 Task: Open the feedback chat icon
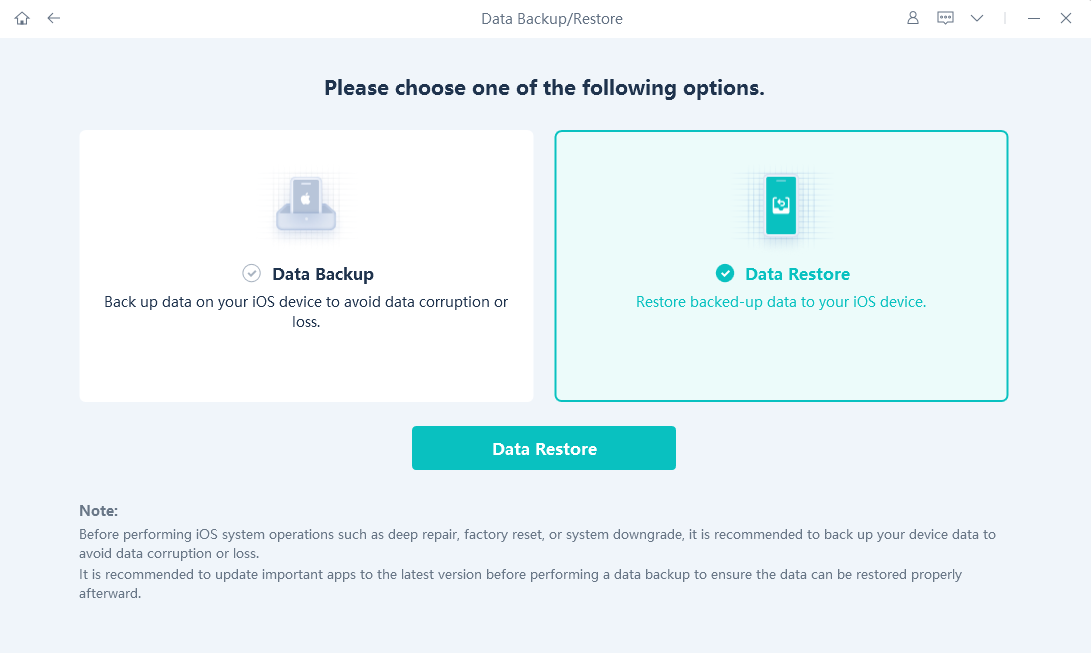(945, 18)
